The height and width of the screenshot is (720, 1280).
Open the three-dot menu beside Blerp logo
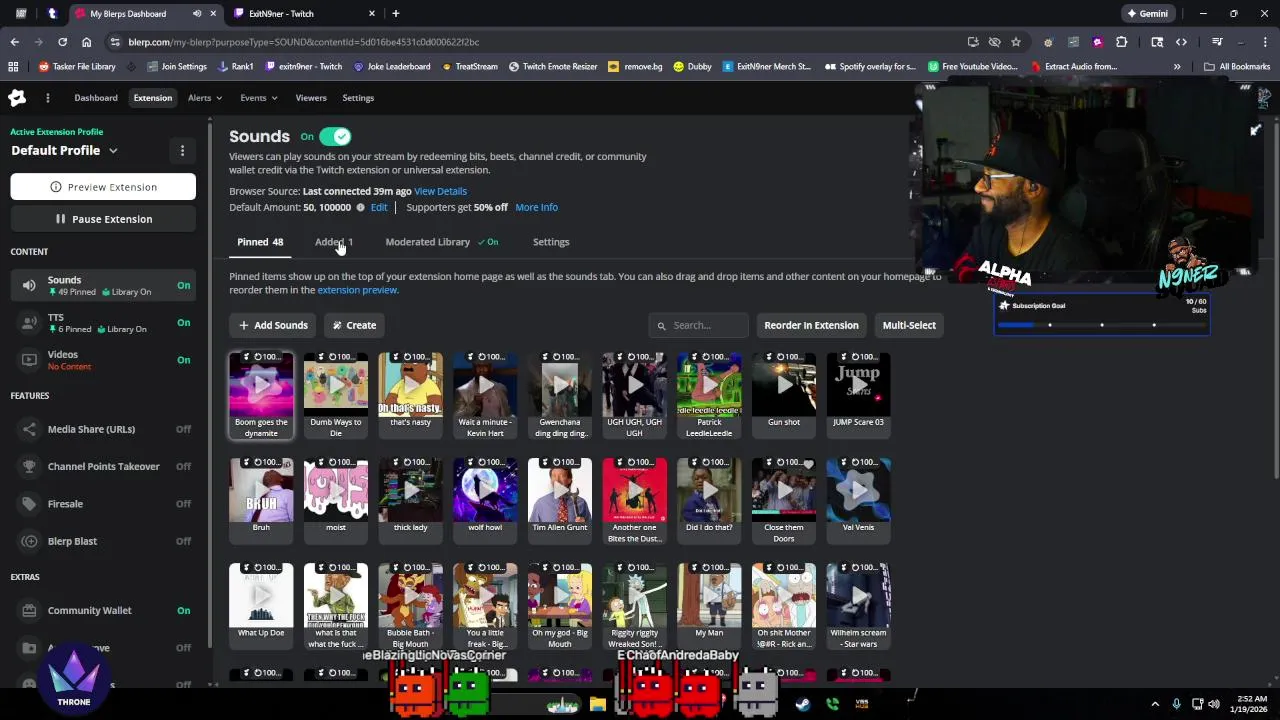click(47, 98)
